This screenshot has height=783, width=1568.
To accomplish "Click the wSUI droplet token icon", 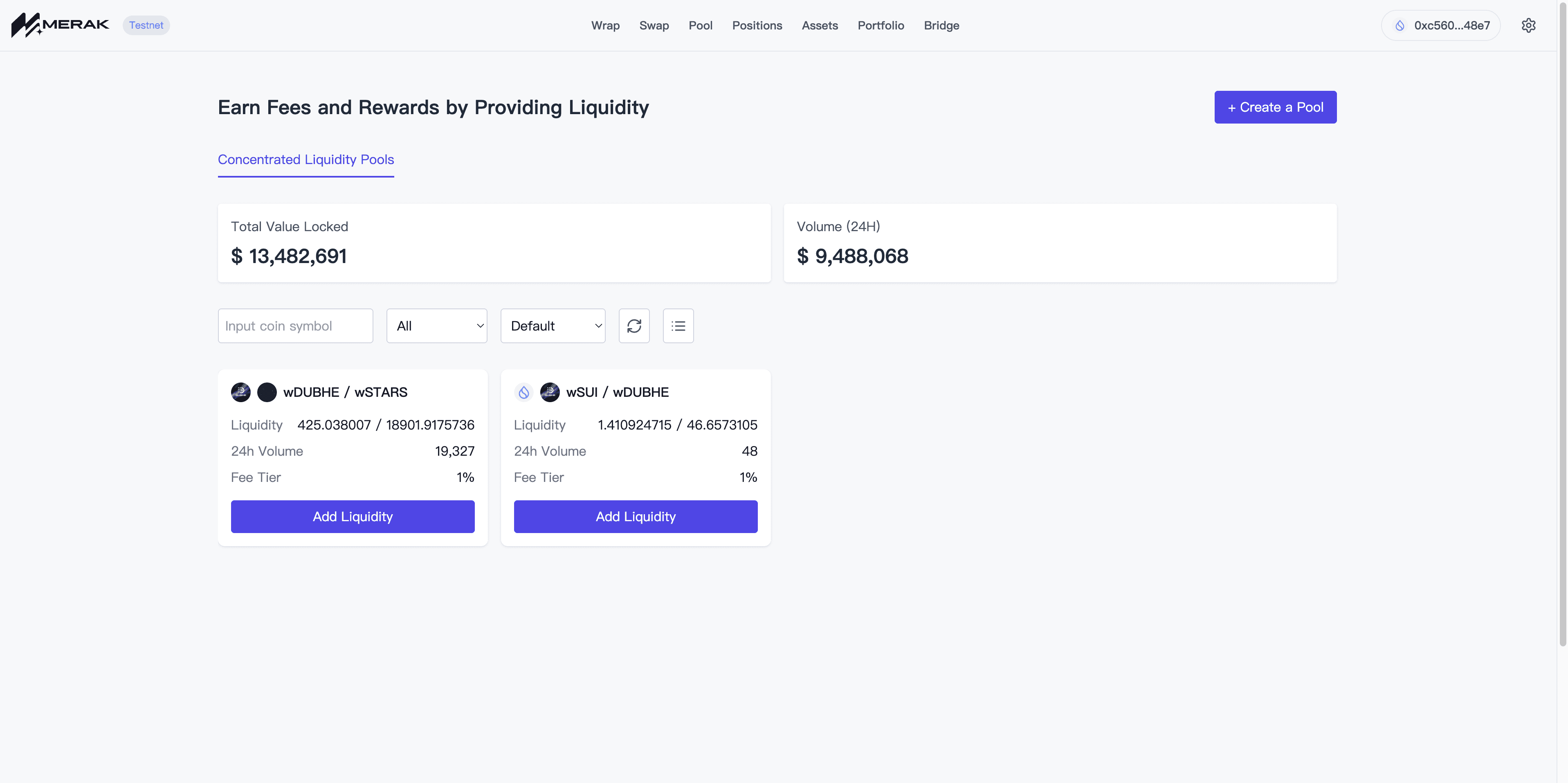I will click(x=523, y=392).
